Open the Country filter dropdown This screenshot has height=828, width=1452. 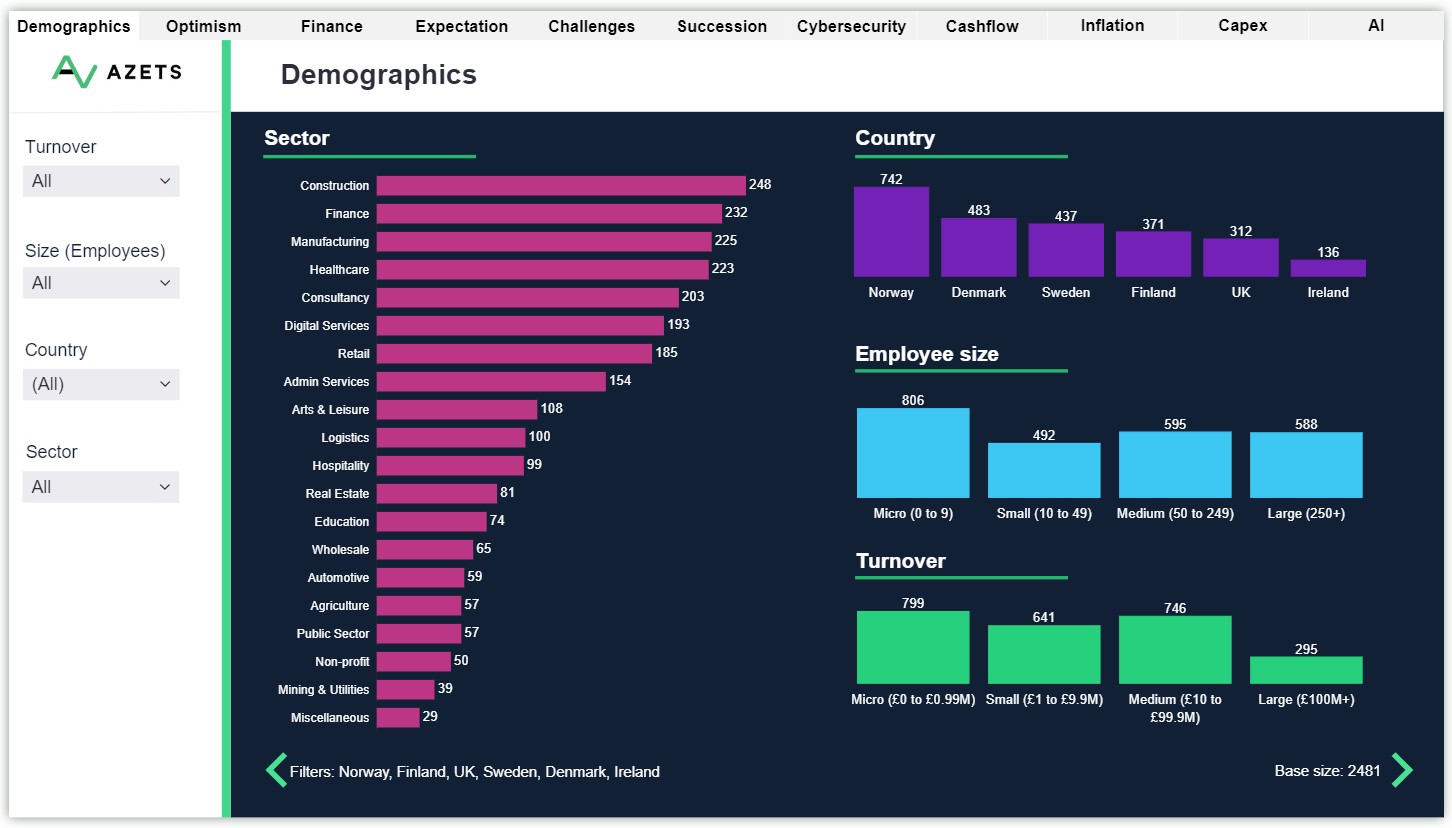[101, 384]
